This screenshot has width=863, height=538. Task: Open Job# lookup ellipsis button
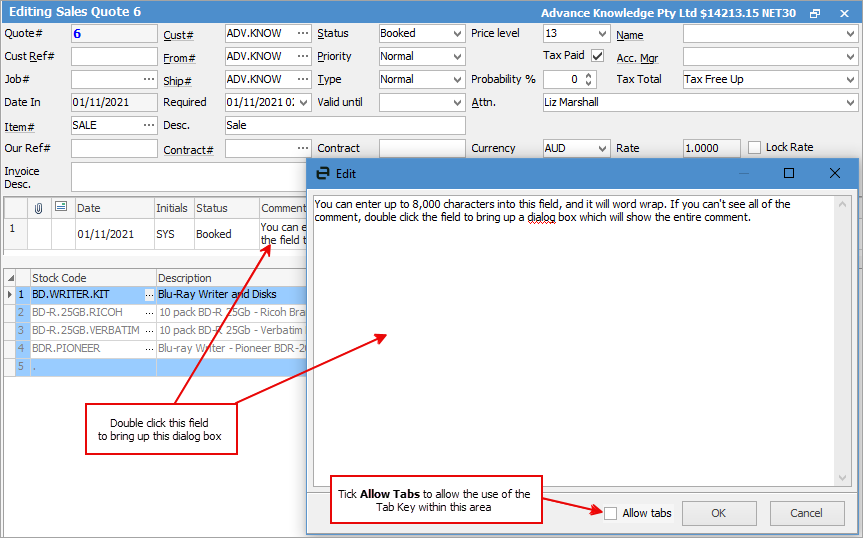tap(149, 80)
